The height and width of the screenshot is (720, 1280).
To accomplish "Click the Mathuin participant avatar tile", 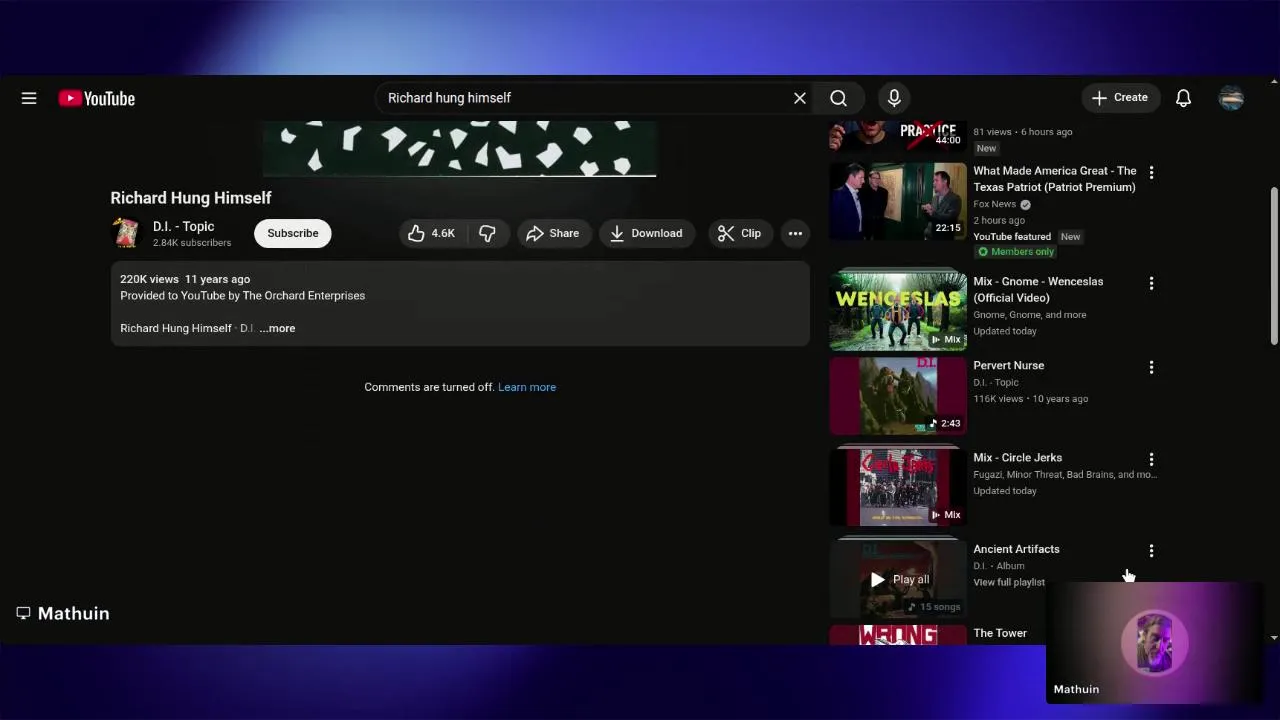I will tap(1154, 642).
